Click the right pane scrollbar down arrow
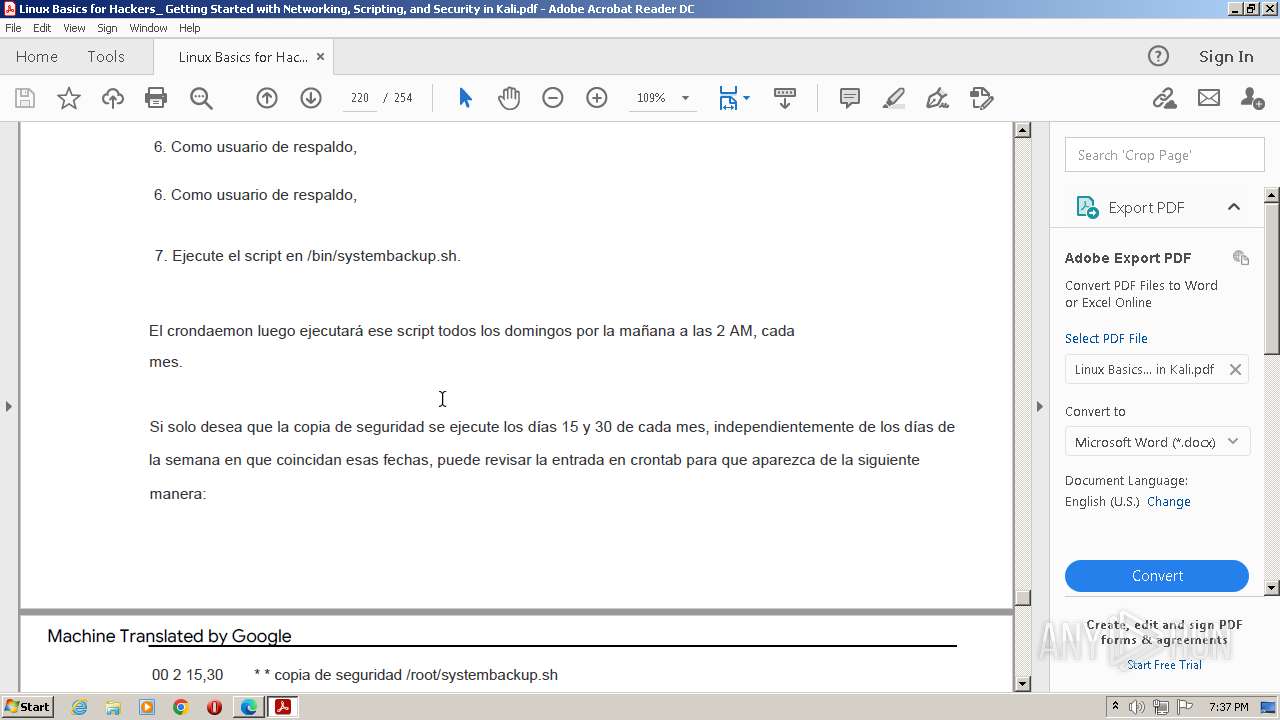This screenshot has width=1280, height=720. (x=1272, y=588)
